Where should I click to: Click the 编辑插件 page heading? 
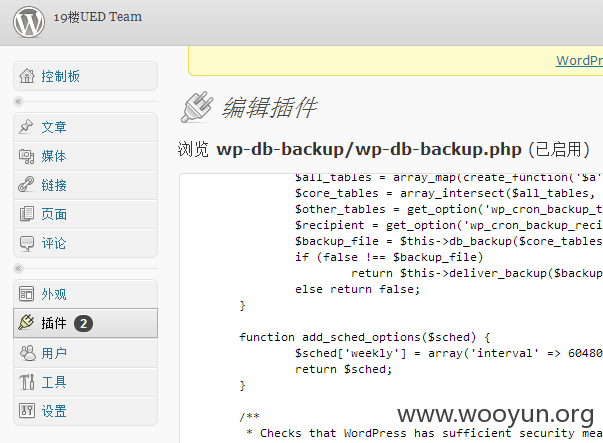tap(270, 107)
